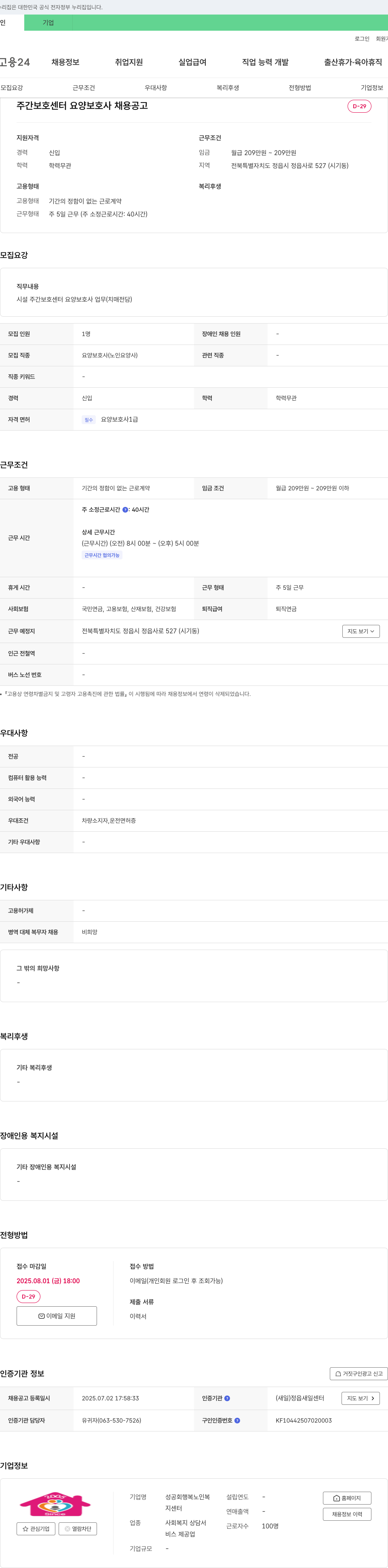Click the D-29 badge under 접수 마감일
This screenshot has height=1568, width=388.
[x=28, y=1296]
